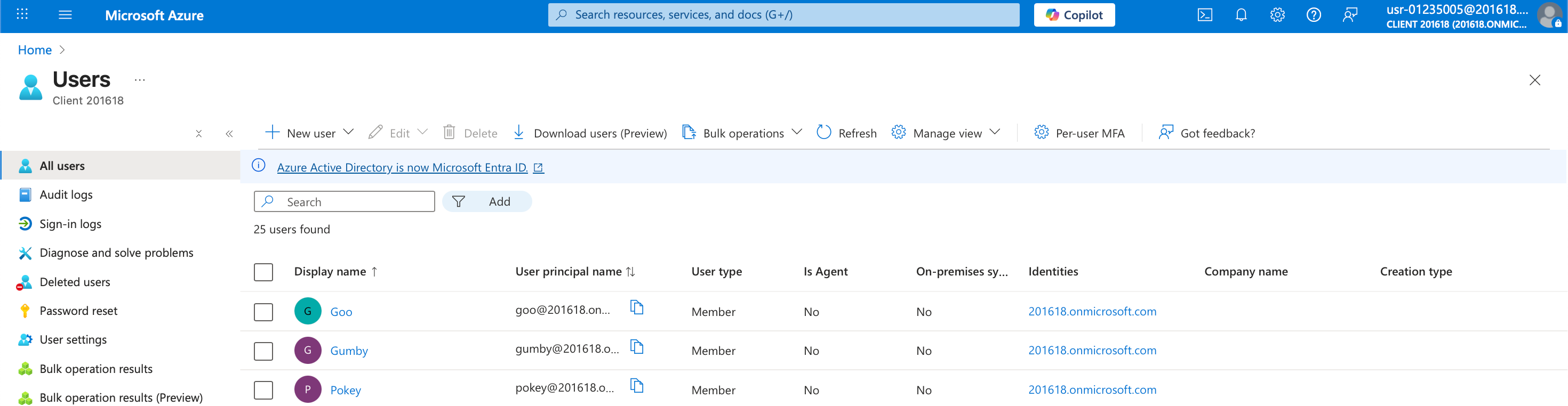Open Azure Cloud Shell icon

click(x=1205, y=15)
